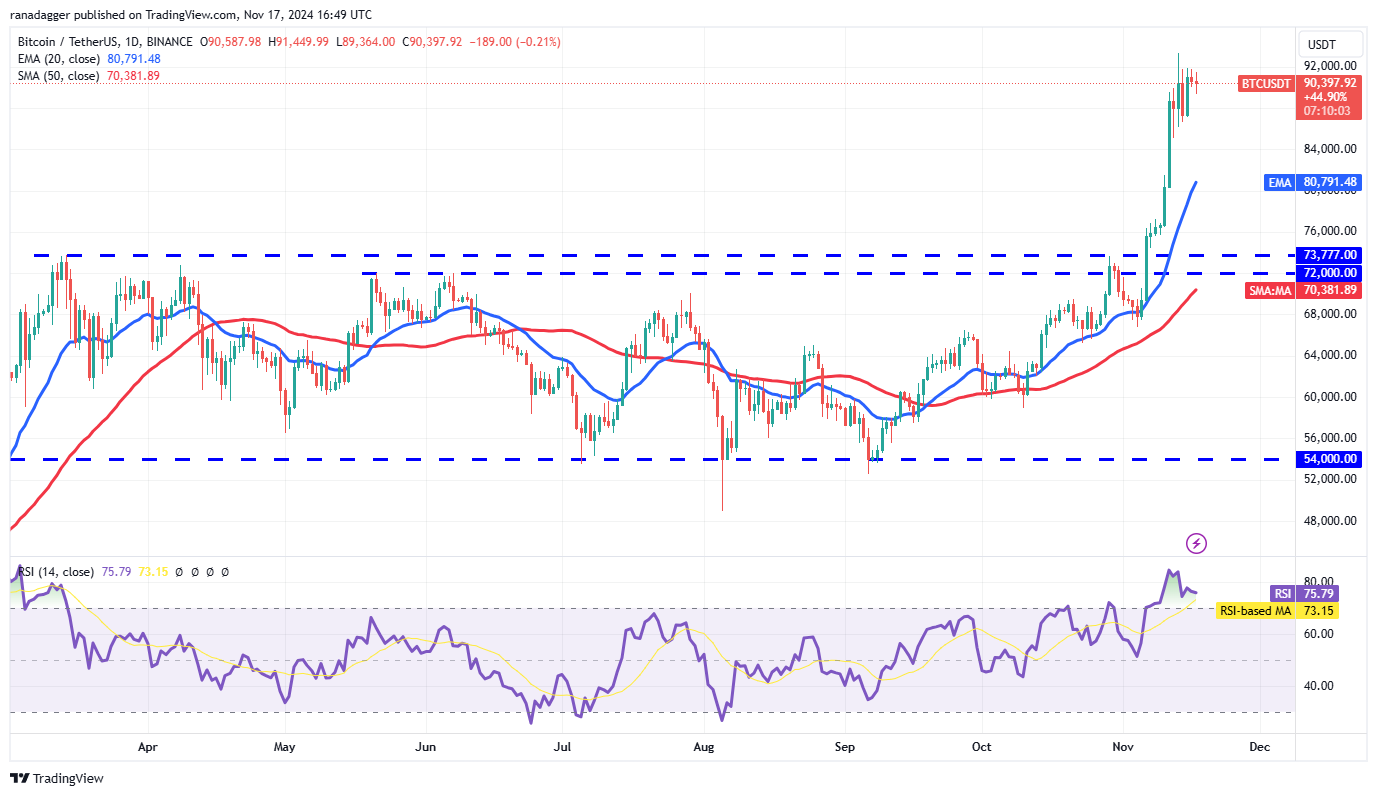Click the purple RSI scale label
Viewport: 1377px width, 796px height.
point(1282,593)
